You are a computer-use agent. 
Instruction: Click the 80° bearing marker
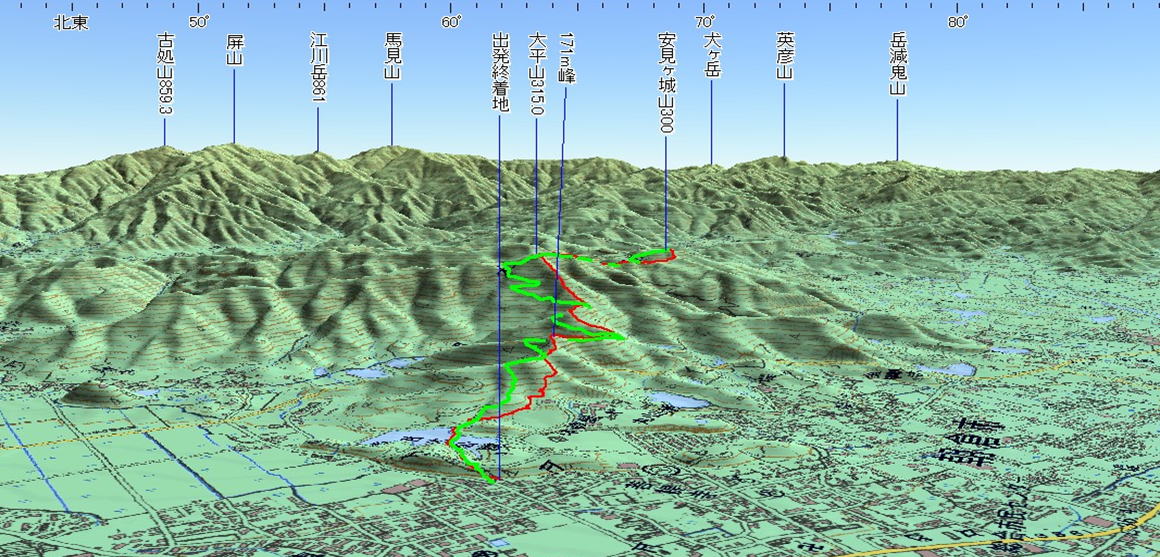pos(958,22)
